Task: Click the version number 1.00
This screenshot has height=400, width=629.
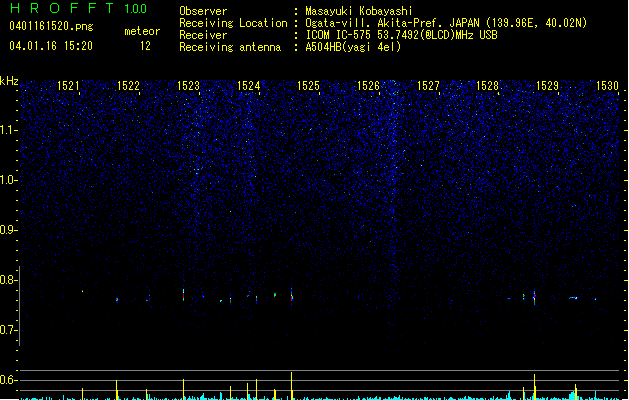Action: (135, 9)
